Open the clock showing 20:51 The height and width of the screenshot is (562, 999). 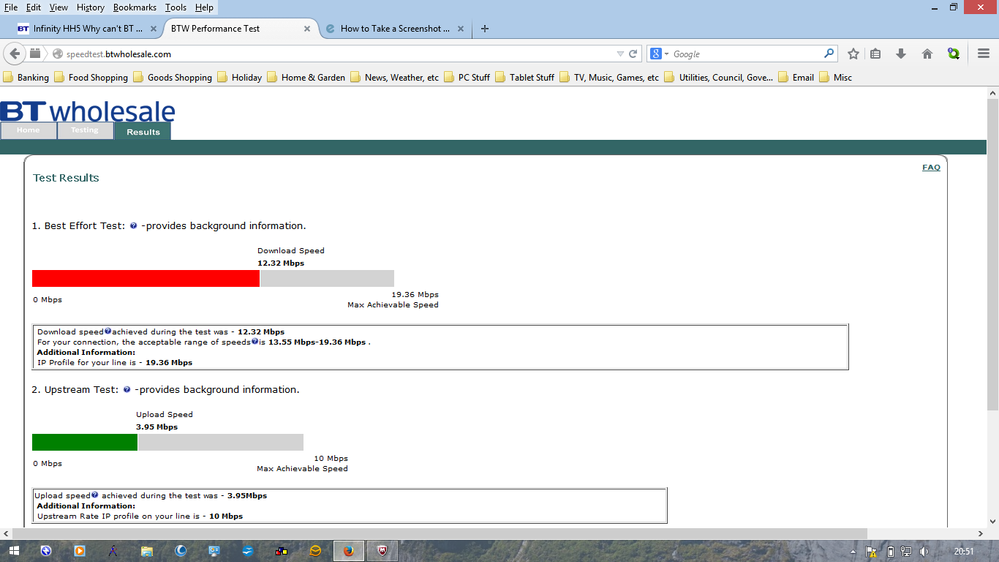(x=964, y=552)
